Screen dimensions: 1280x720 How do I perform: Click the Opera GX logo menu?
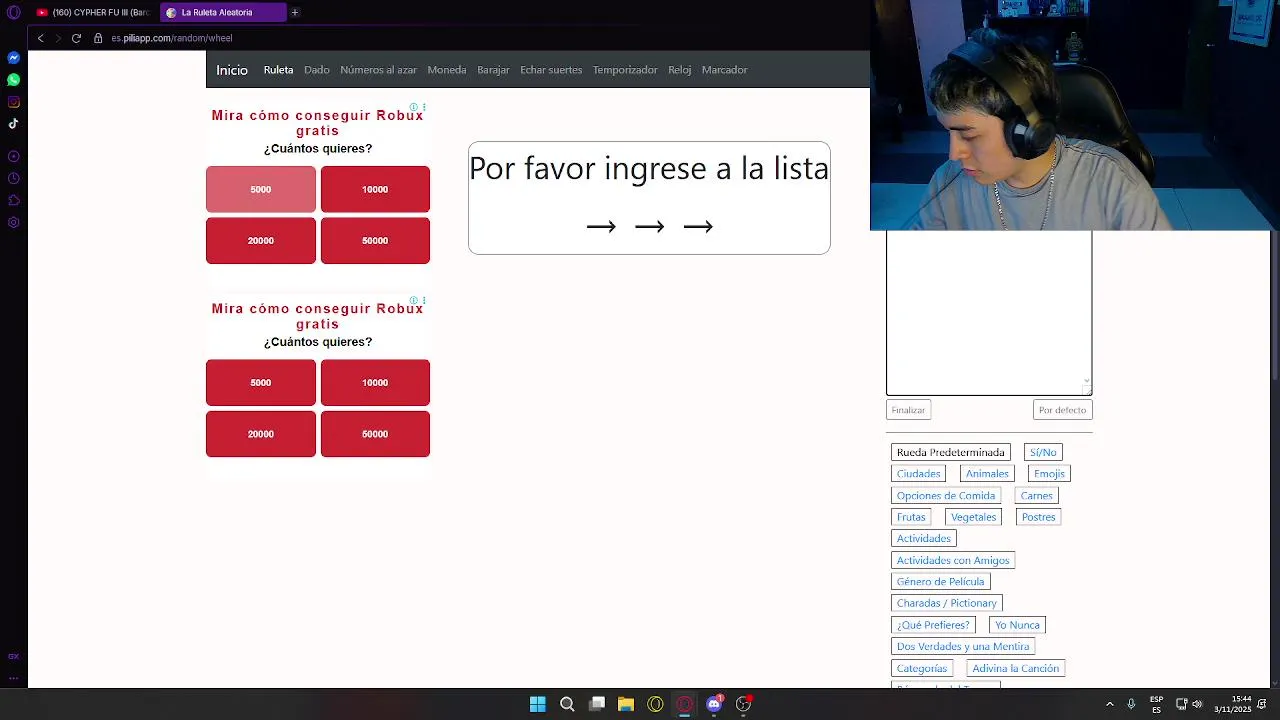[13, 12]
